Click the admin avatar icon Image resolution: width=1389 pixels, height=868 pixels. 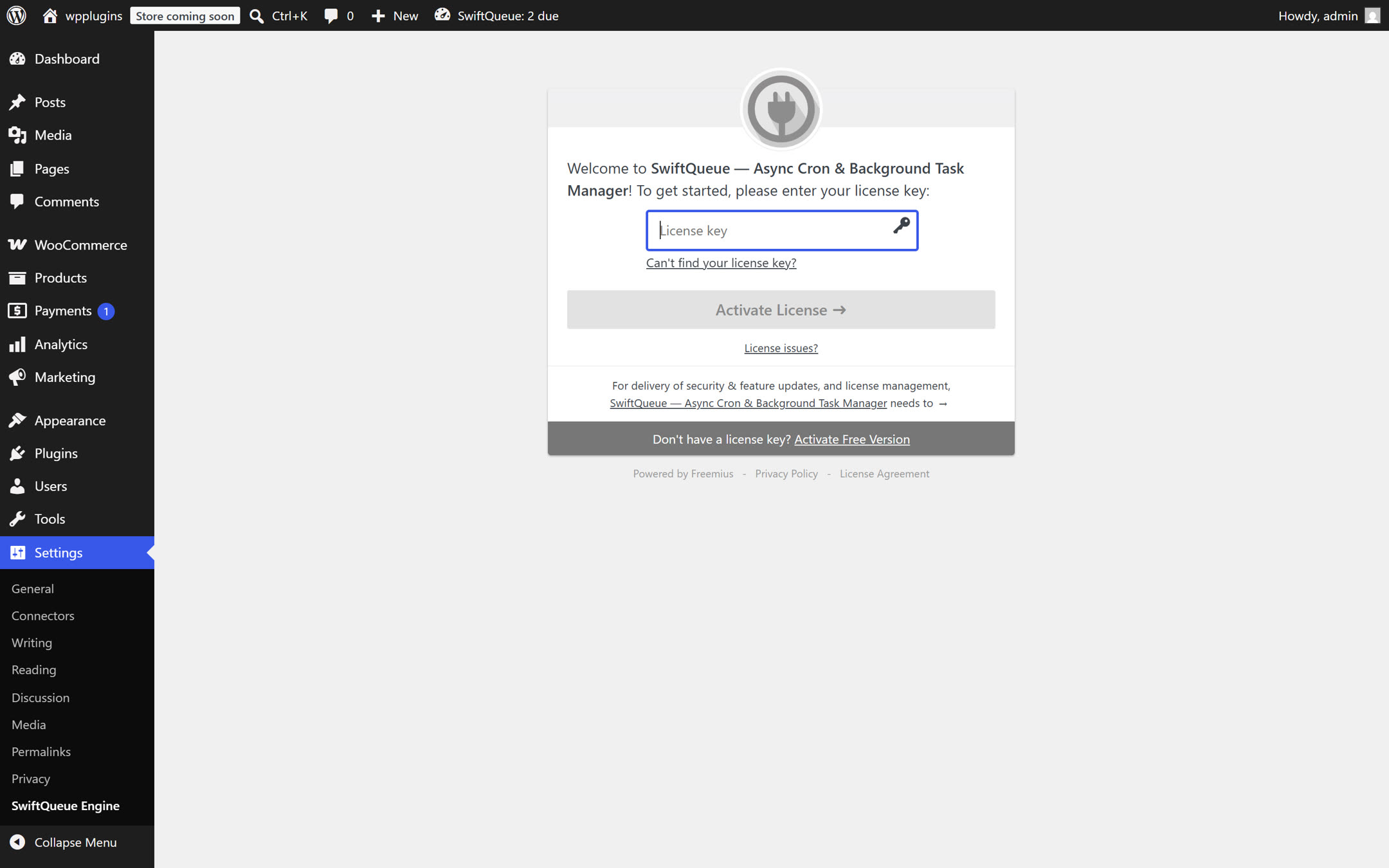(1372, 15)
